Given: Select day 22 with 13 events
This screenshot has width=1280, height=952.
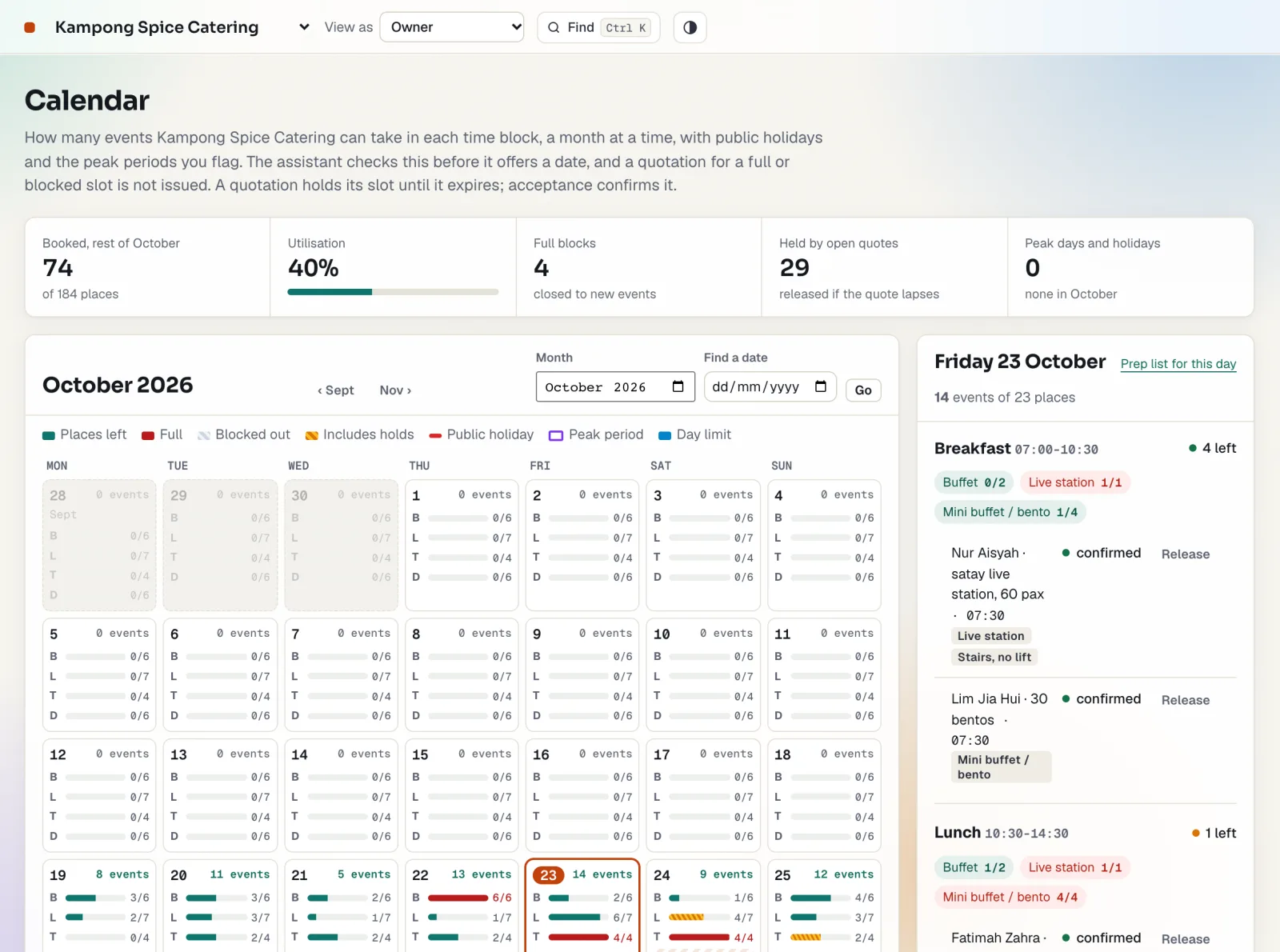Looking at the screenshot, I should tap(462, 906).
